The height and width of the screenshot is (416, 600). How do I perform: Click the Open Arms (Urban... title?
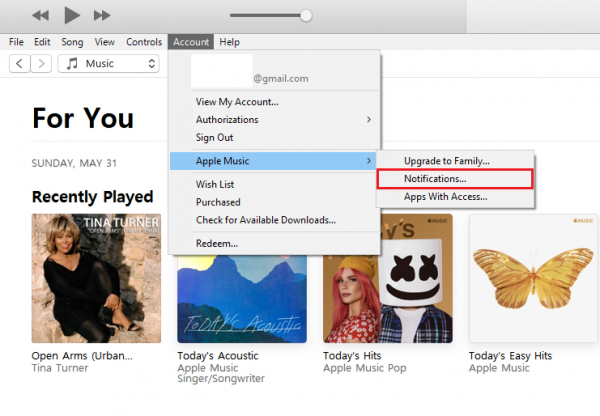[82, 356]
